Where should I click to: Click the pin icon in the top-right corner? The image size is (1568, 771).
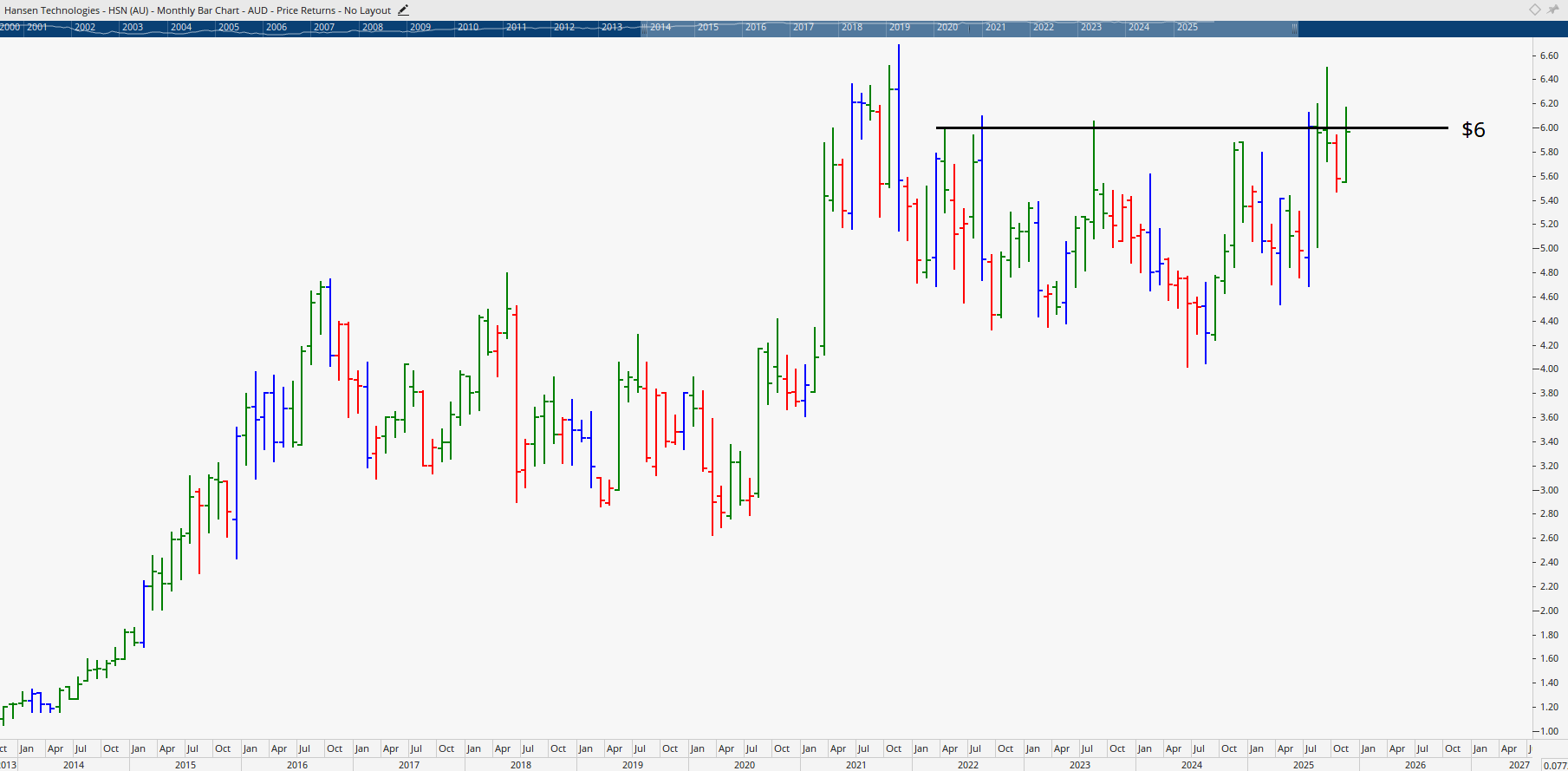[x=1553, y=10]
